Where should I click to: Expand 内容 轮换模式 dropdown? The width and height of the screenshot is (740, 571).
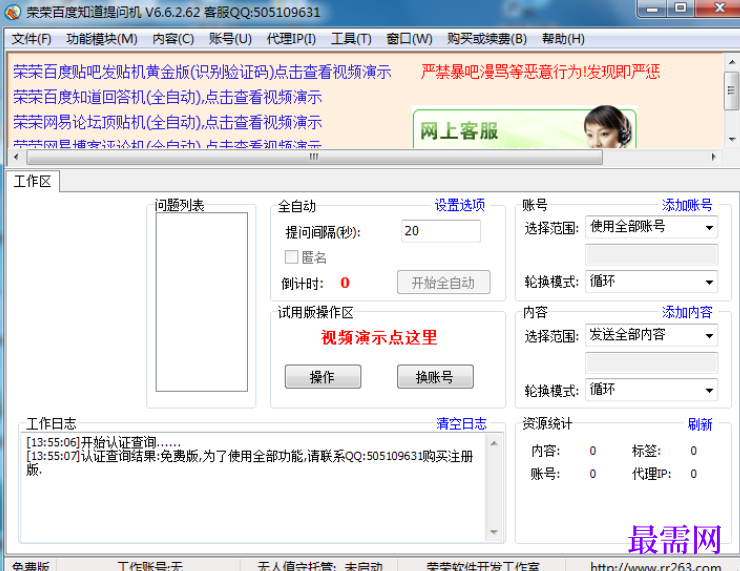[652, 390]
